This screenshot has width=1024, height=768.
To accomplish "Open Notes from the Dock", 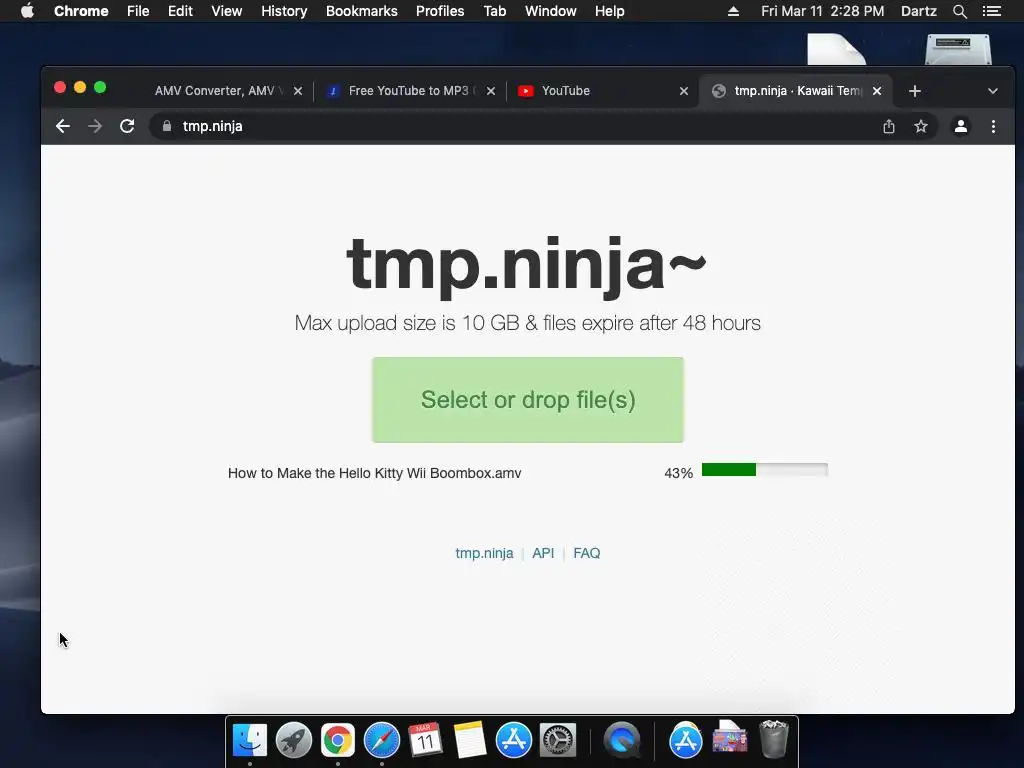I will click(x=470, y=740).
